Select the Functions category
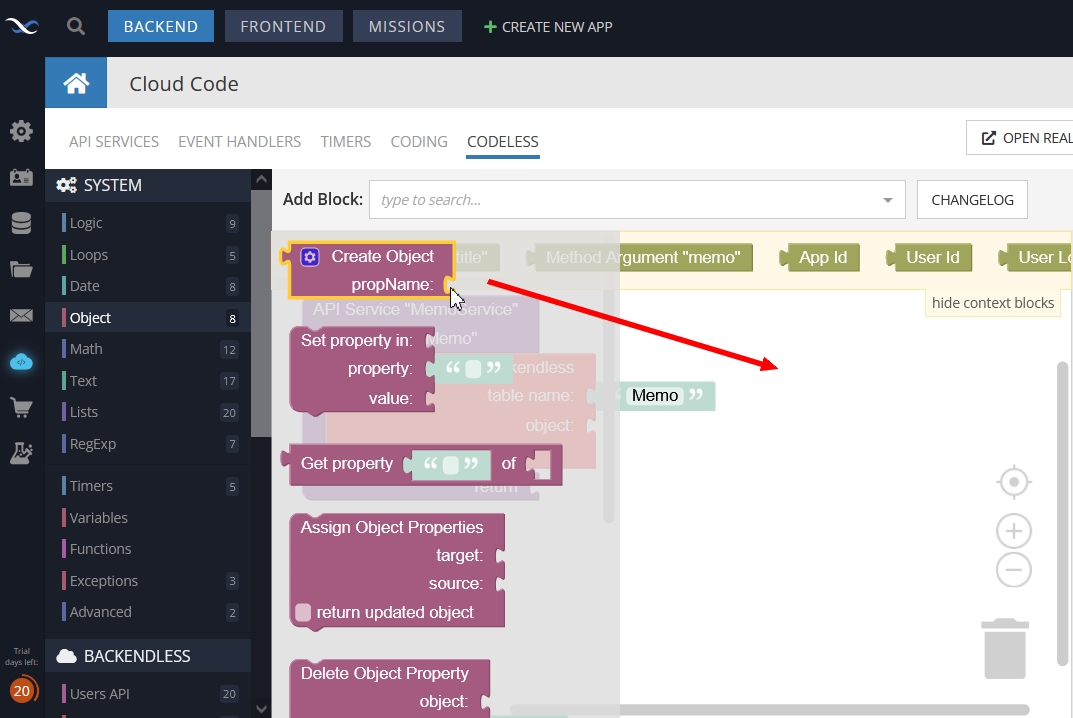This screenshot has height=718, width=1073. pos(148,549)
